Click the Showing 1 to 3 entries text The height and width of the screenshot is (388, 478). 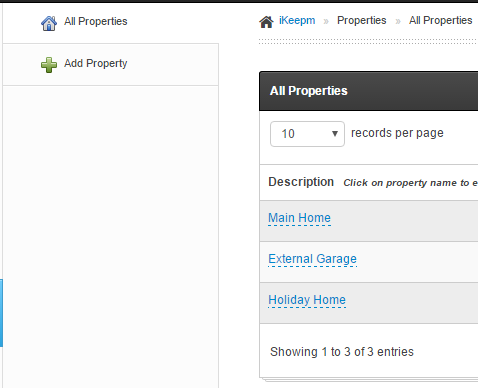342,352
